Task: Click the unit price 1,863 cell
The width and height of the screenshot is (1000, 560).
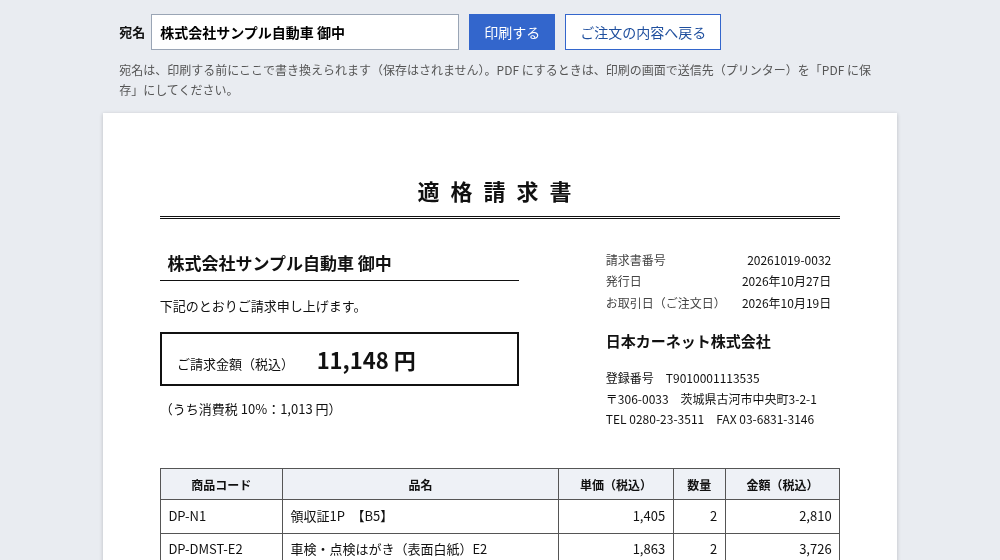Action: [x=616, y=547]
